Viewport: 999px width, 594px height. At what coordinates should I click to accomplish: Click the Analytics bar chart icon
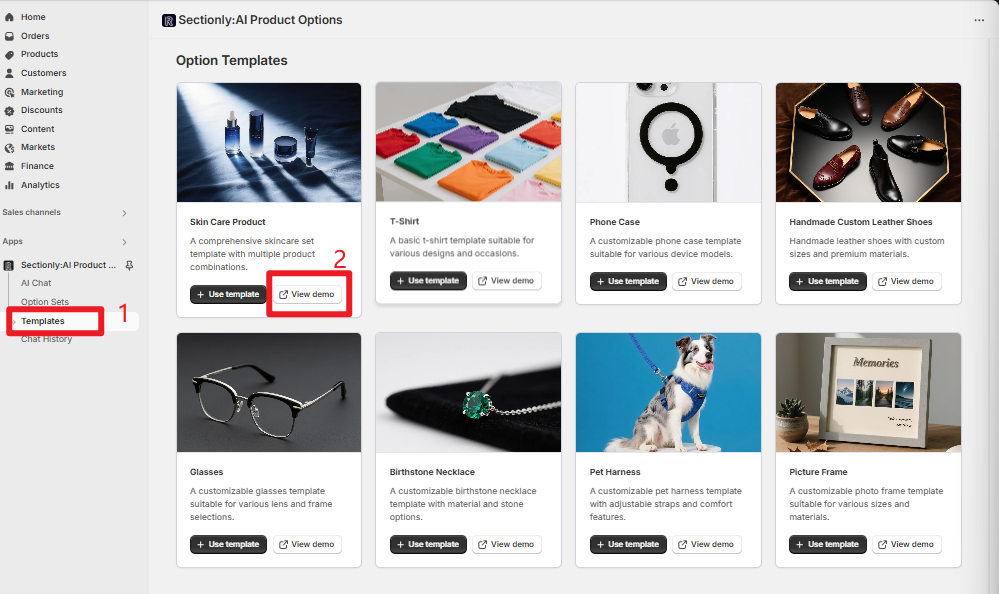[x=9, y=185]
